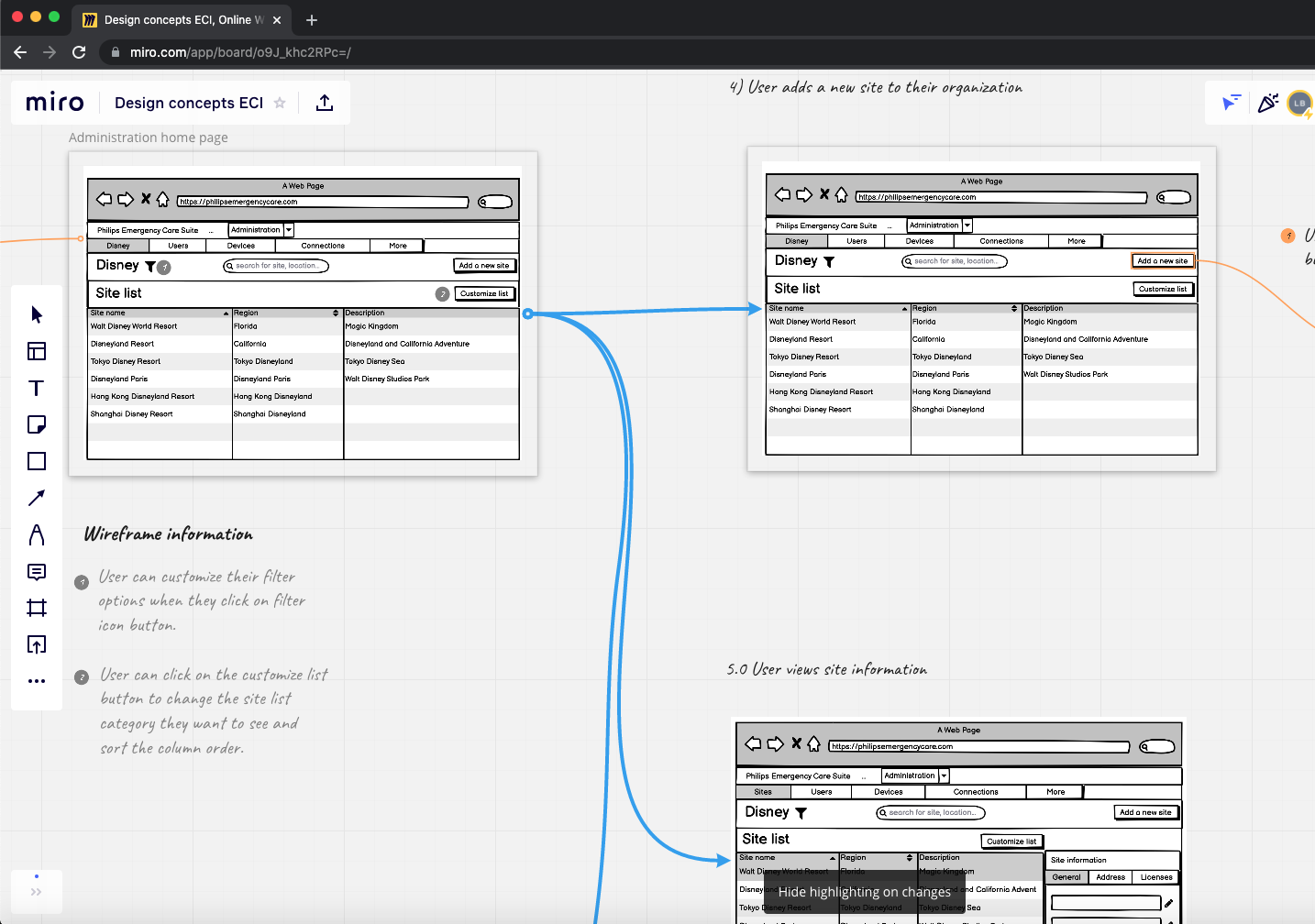
Task: Click the 'Region' sort header in step 4 wireframe
Action: [966, 309]
